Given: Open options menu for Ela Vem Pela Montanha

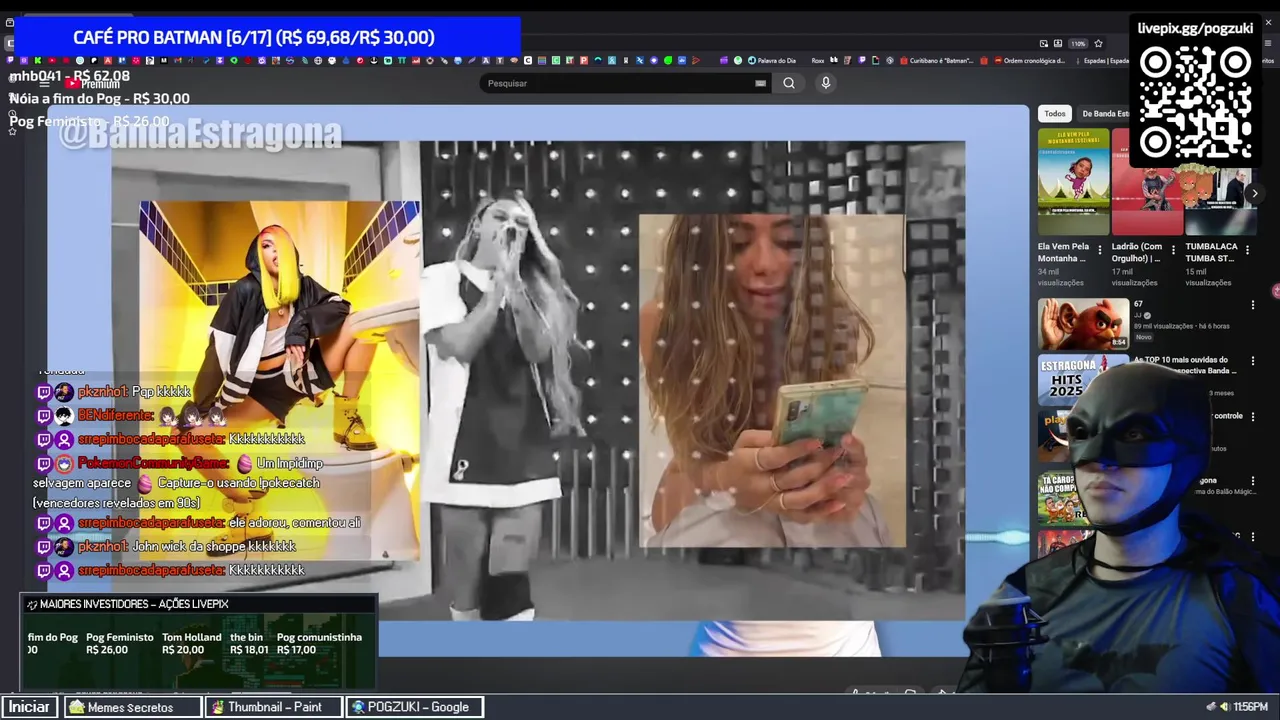Looking at the screenshot, I should click(1100, 250).
